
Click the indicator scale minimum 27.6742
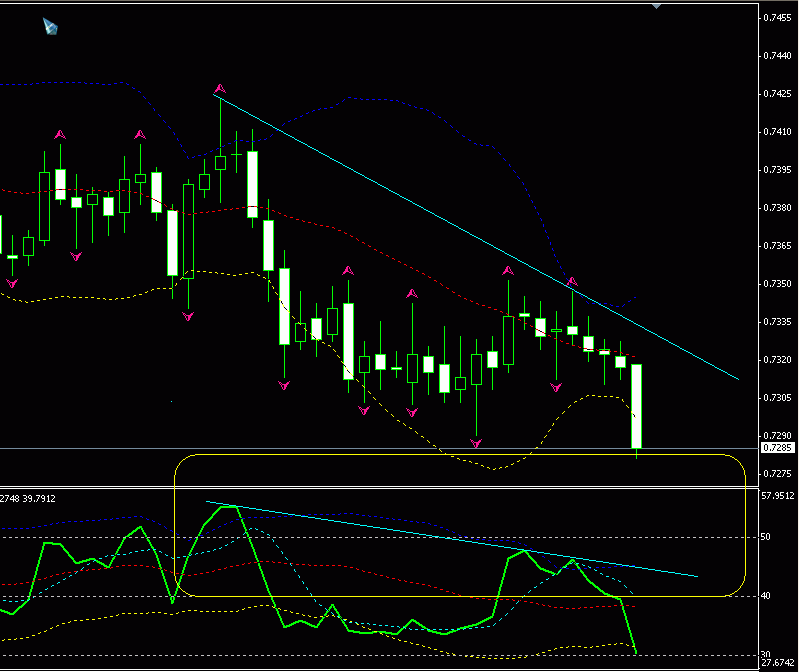(x=778, y=663)
